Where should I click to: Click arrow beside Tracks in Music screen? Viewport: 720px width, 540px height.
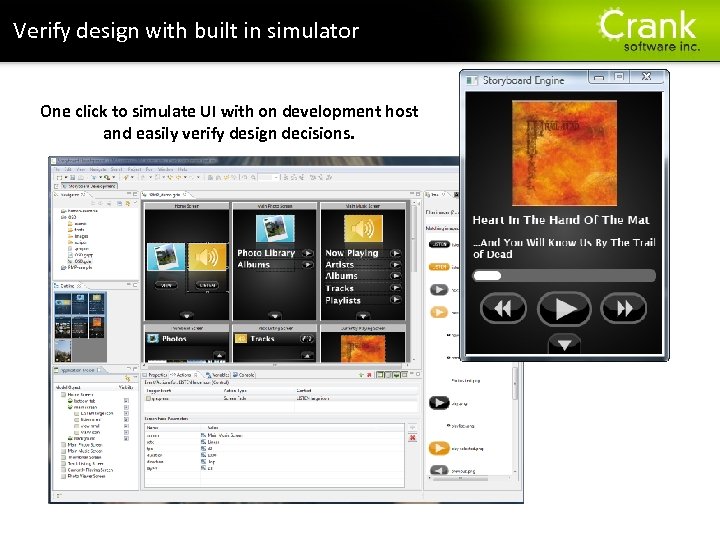(x=395, y=288)
